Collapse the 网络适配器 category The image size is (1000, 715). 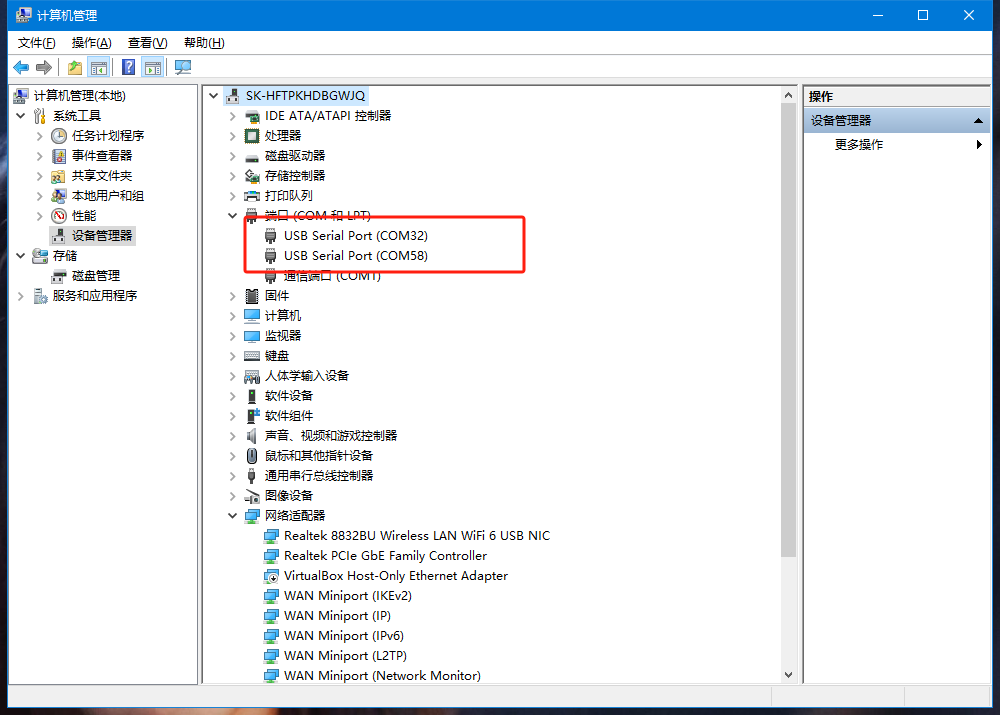coord(233,516)
